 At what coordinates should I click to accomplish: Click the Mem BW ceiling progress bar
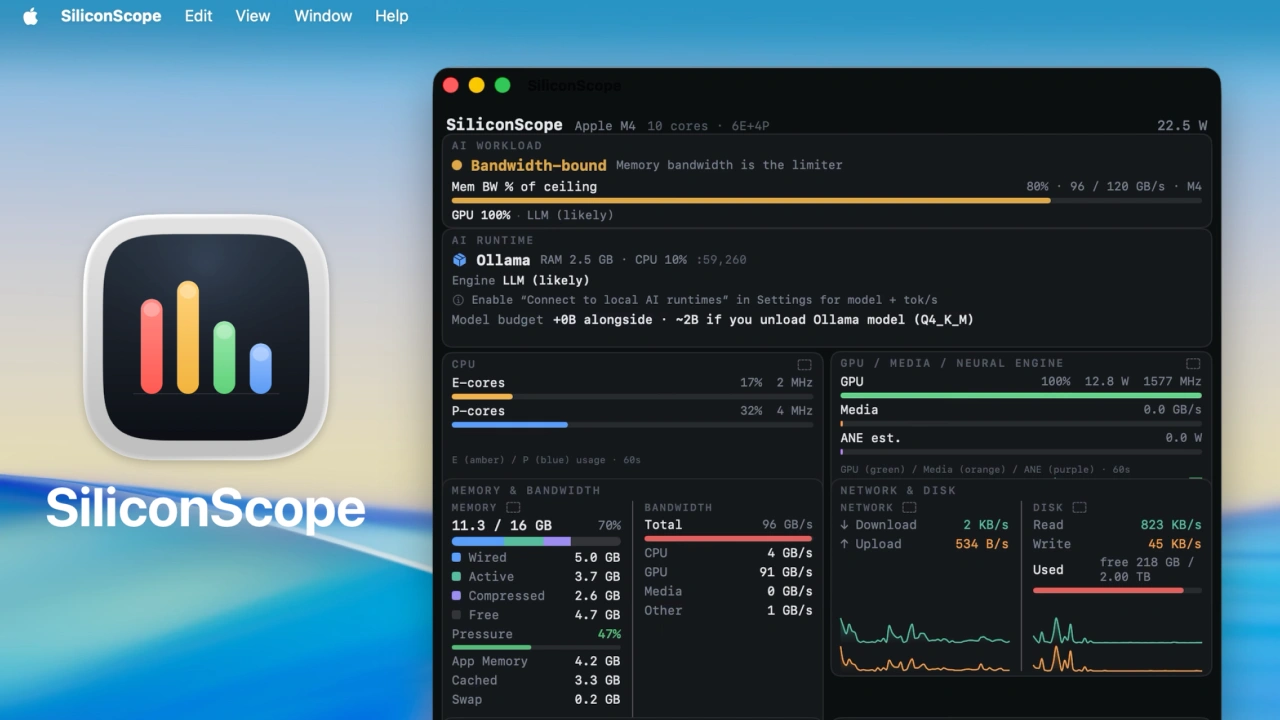(x=827, y=200)
